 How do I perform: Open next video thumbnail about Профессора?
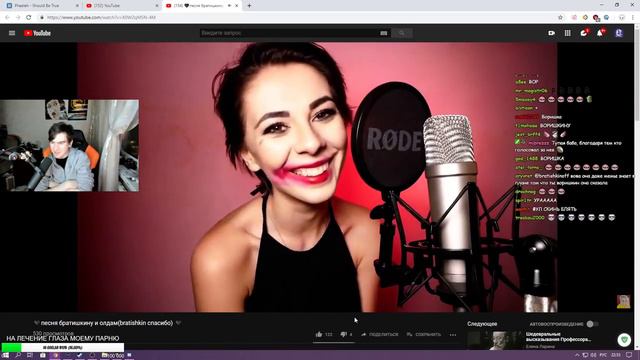point(495,340)
